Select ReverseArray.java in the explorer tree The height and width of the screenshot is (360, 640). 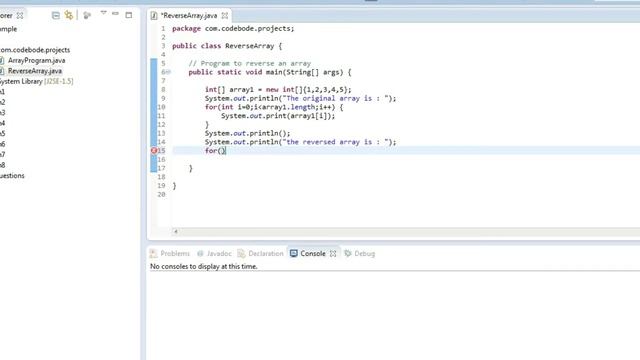(x=35, y=71)
